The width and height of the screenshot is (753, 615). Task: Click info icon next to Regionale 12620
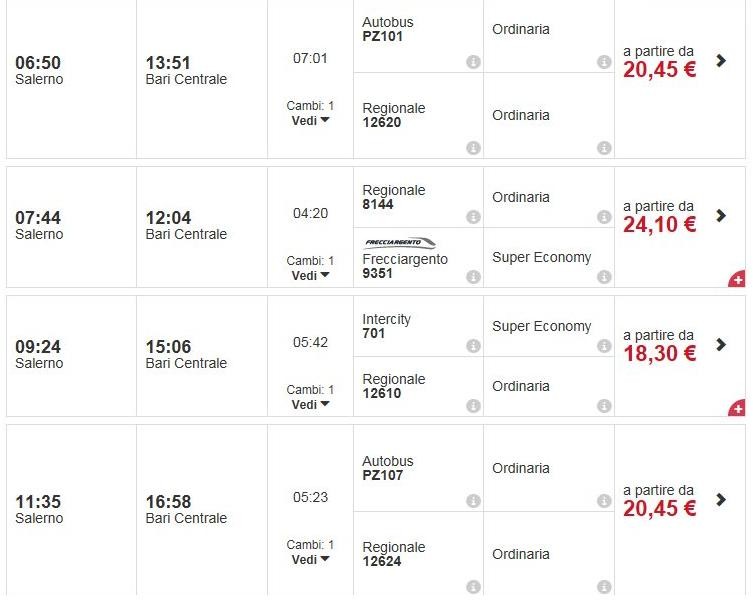[x=473, y=148]
